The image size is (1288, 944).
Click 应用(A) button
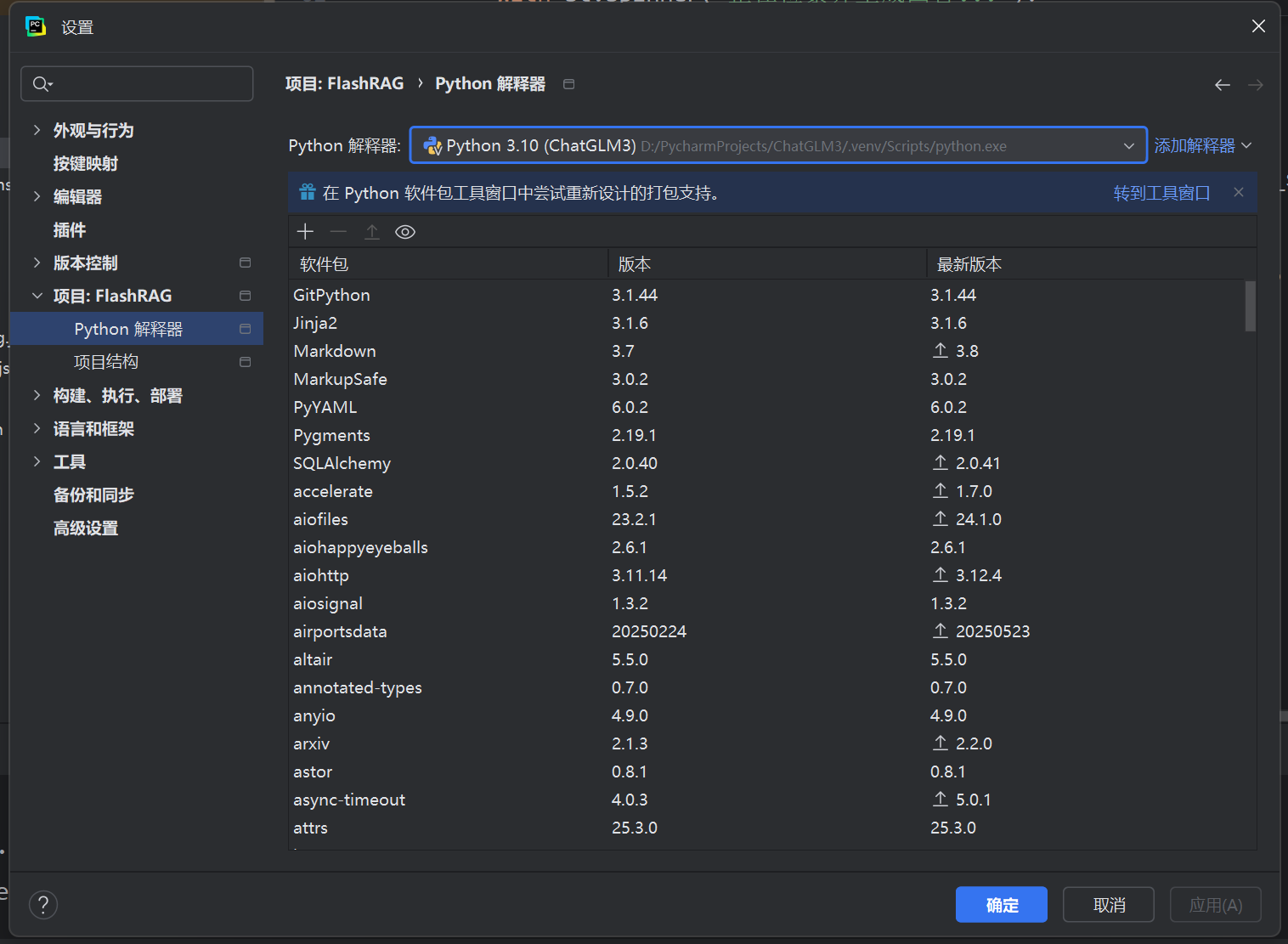pyautogui.click(x=1216, y=905)
